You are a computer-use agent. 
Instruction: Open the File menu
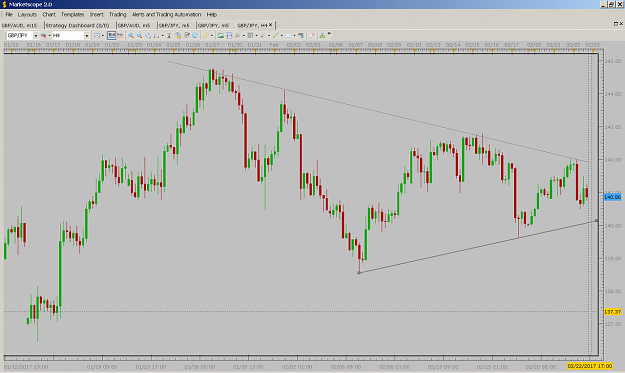coord(9,14)
